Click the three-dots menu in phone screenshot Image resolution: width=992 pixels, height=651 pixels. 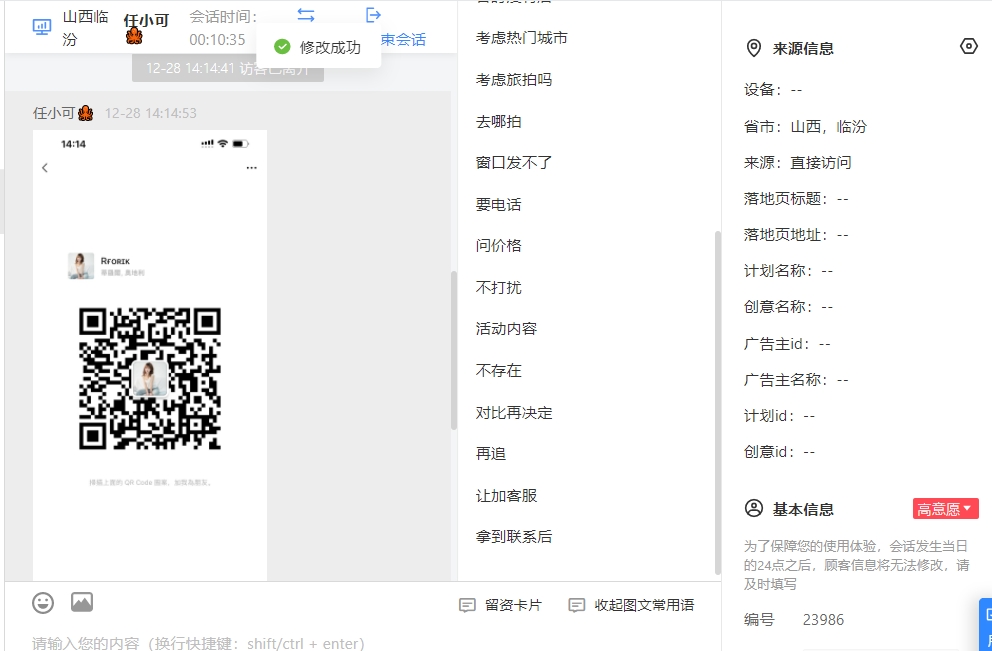[252, 168]
